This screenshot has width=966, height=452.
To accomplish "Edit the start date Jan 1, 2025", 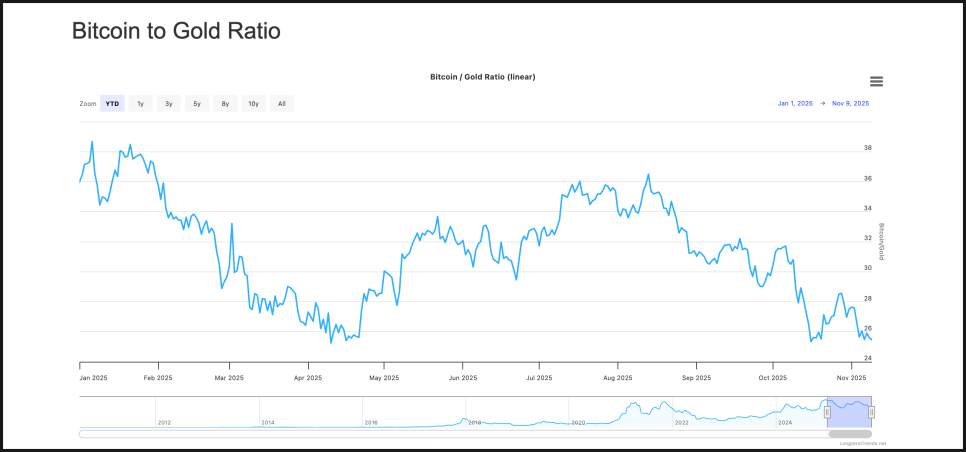I will [797, 104].
